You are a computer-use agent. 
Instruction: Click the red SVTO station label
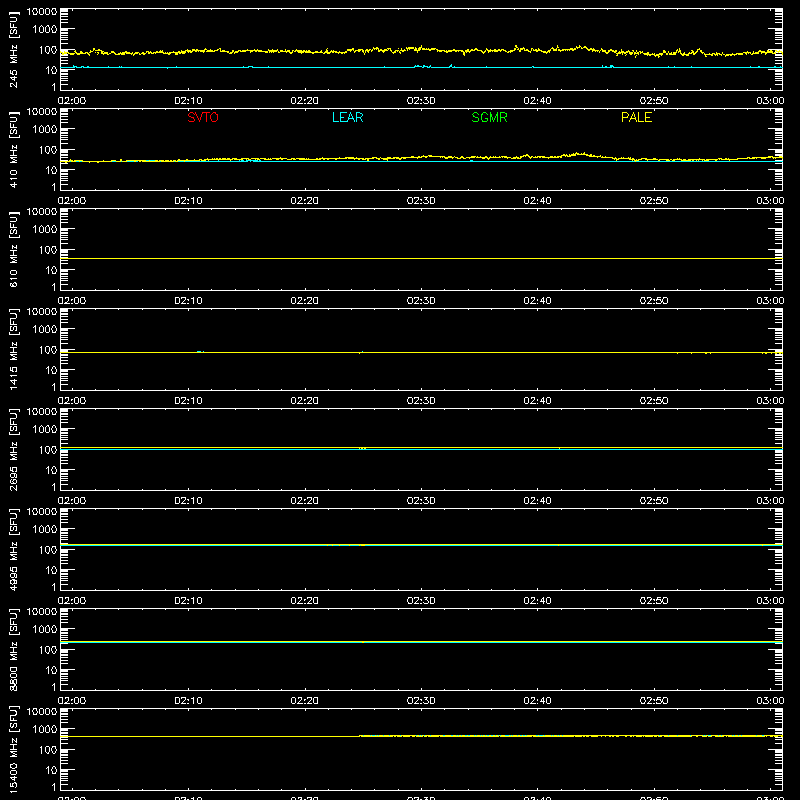pyautogui.click(x=203, y=117)
